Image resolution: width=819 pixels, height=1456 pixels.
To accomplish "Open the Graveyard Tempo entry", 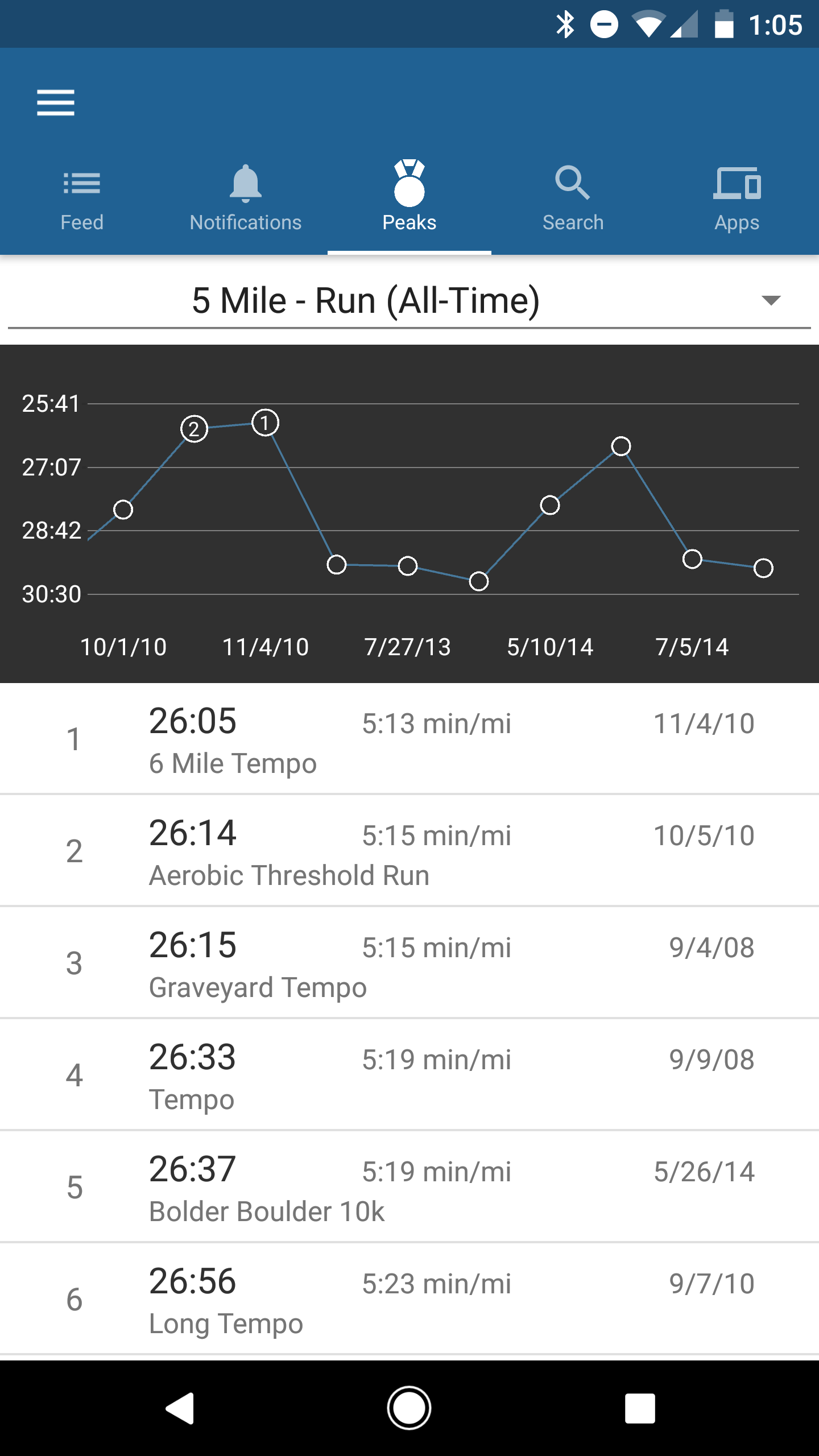I will pos(409,963).
